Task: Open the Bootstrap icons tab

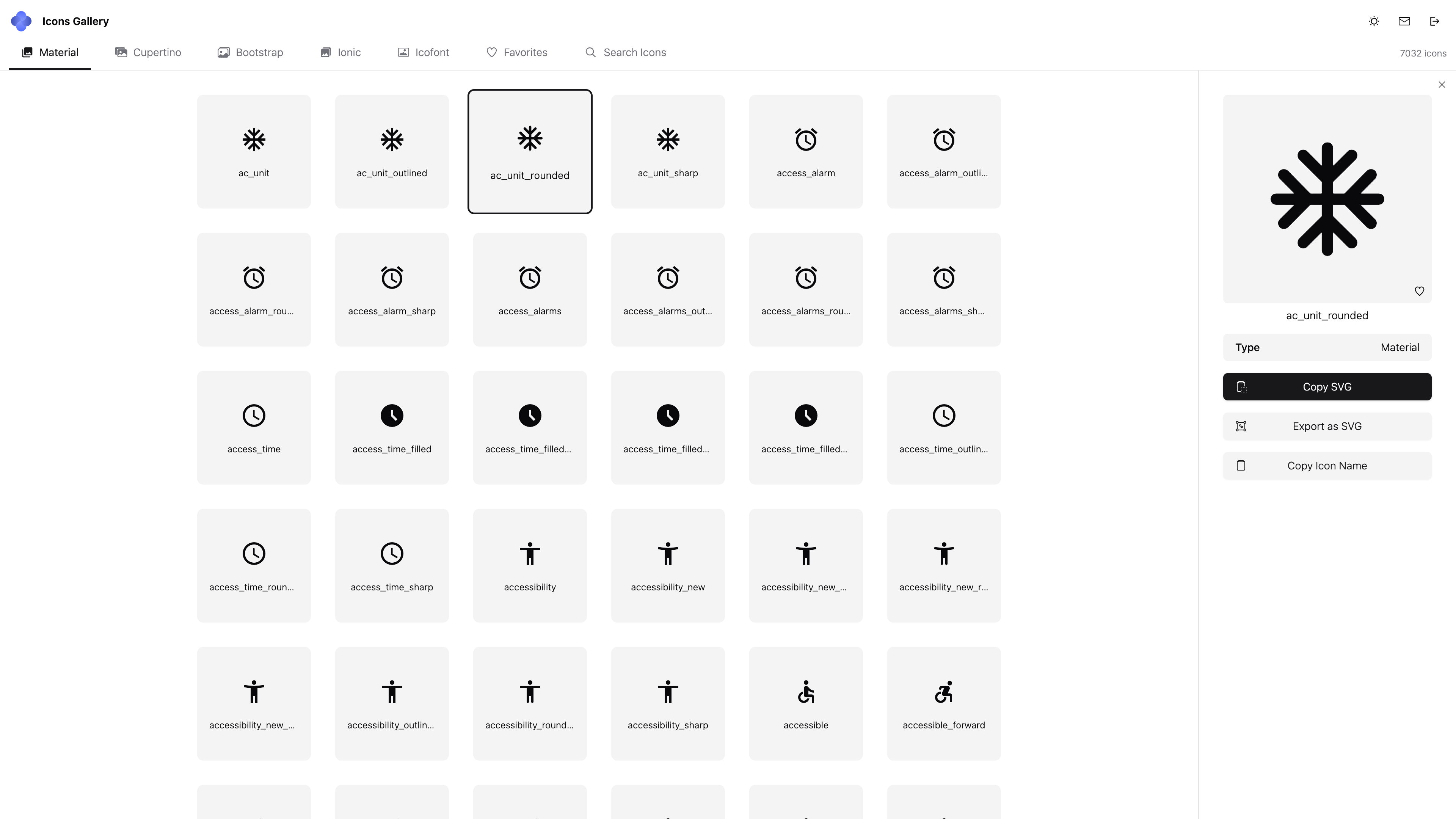Action: [x=250, y=53]
